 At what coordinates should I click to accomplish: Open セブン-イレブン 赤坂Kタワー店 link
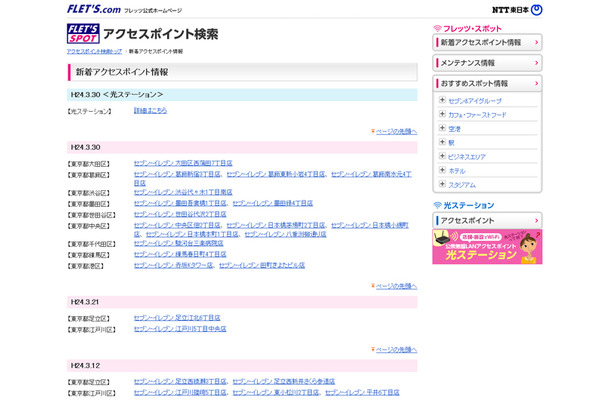click(x=173, y=265)
